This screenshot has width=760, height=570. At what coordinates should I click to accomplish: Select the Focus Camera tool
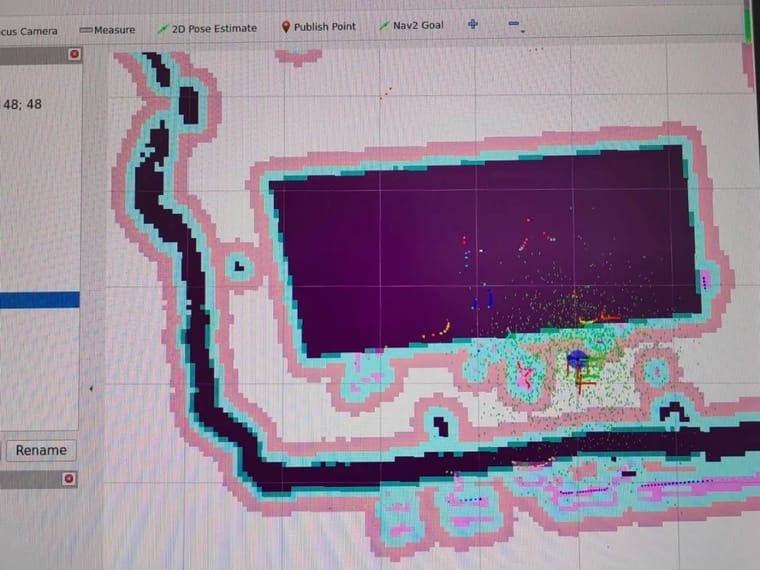point(28,31)
